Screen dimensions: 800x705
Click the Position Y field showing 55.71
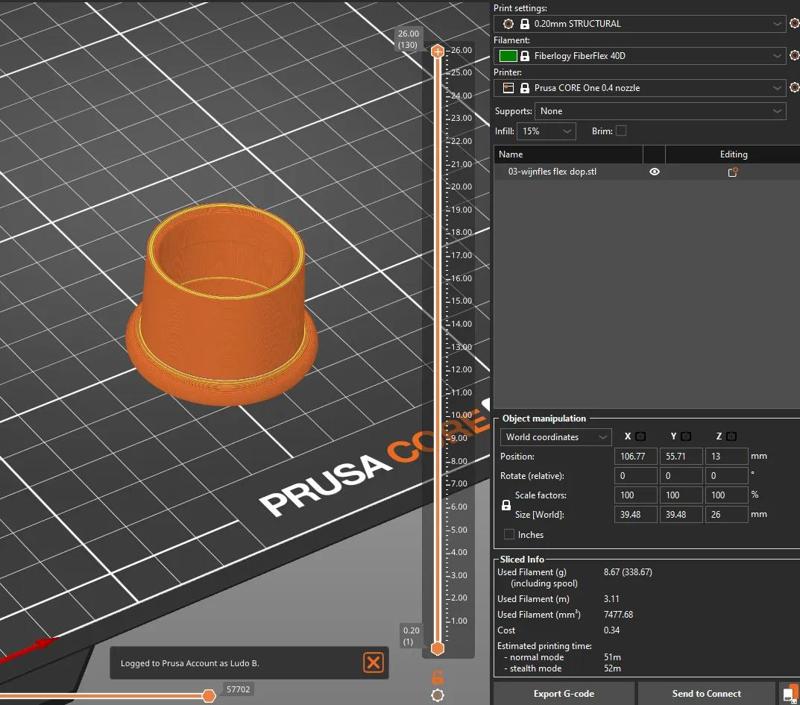pos(681,456)
